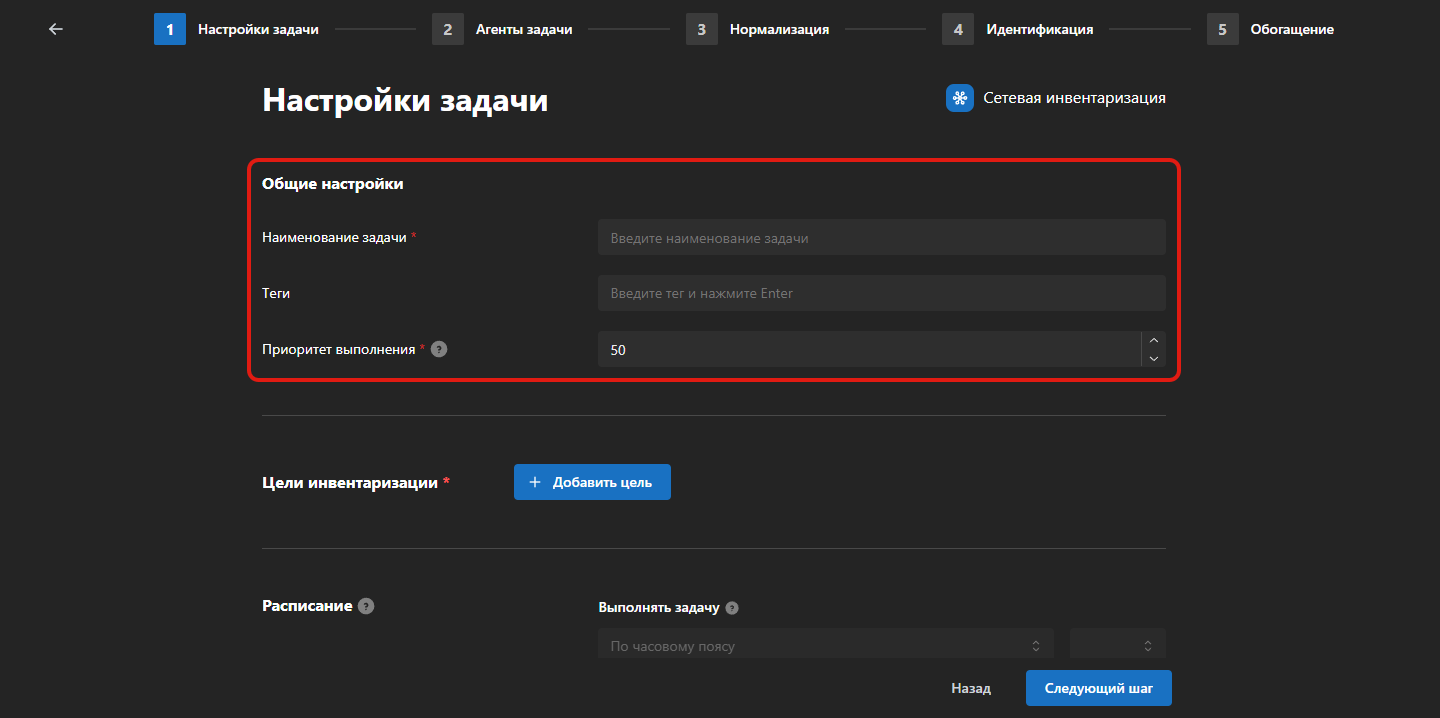Click the Сетевая инвентаризация label
1440x718 pixels.
[x=1074, y=98]
